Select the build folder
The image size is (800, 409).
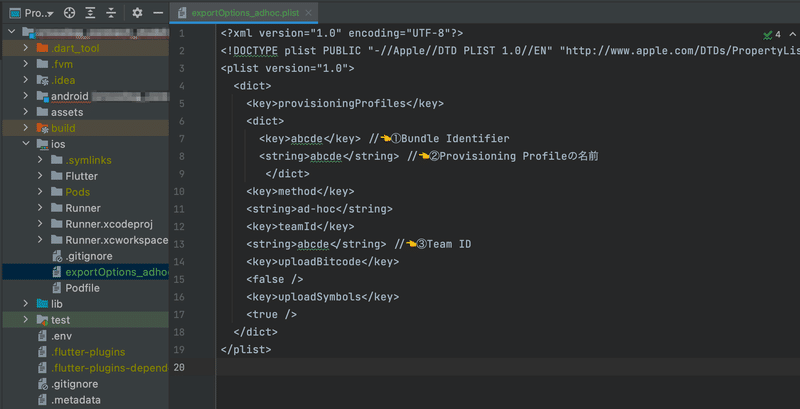coord(63,128)
